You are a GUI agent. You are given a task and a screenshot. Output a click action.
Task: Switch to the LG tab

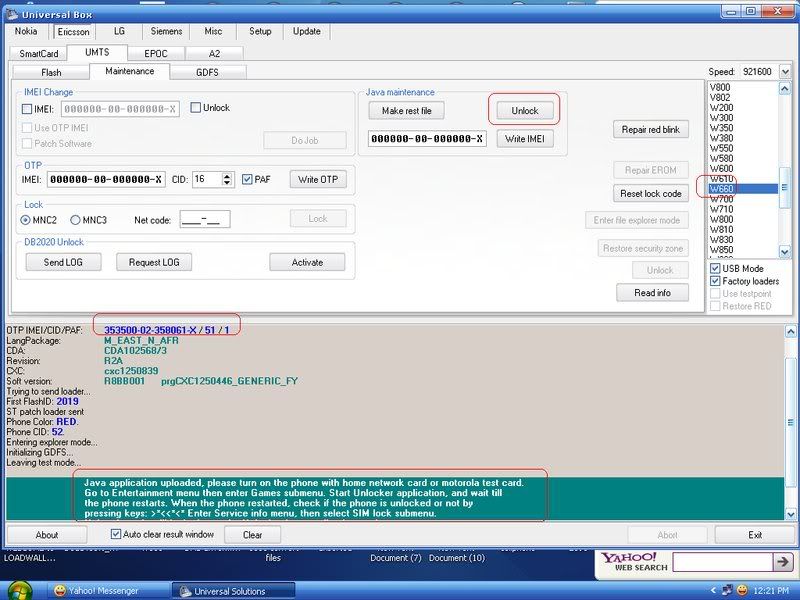click(119, 31)
